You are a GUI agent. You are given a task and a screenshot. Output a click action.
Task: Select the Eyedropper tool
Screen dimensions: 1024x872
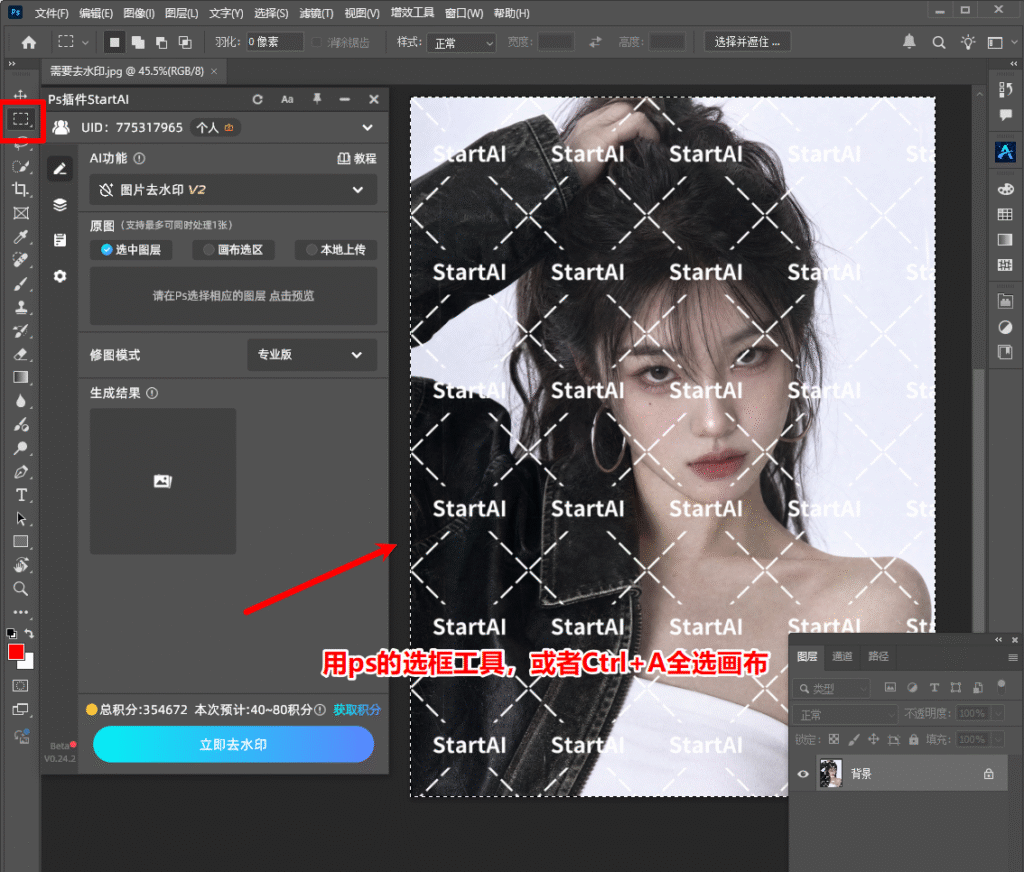pyautogui.click(x=21, y=236)
